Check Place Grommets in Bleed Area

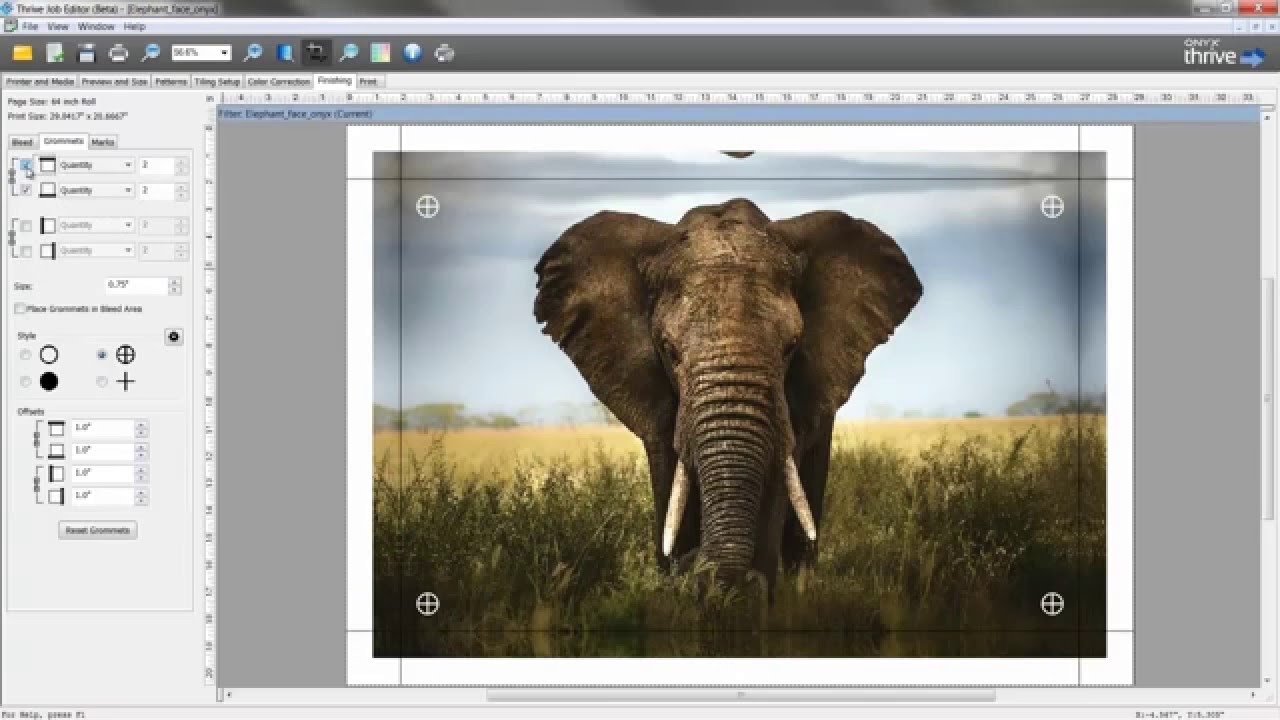[x=20, y=309]
